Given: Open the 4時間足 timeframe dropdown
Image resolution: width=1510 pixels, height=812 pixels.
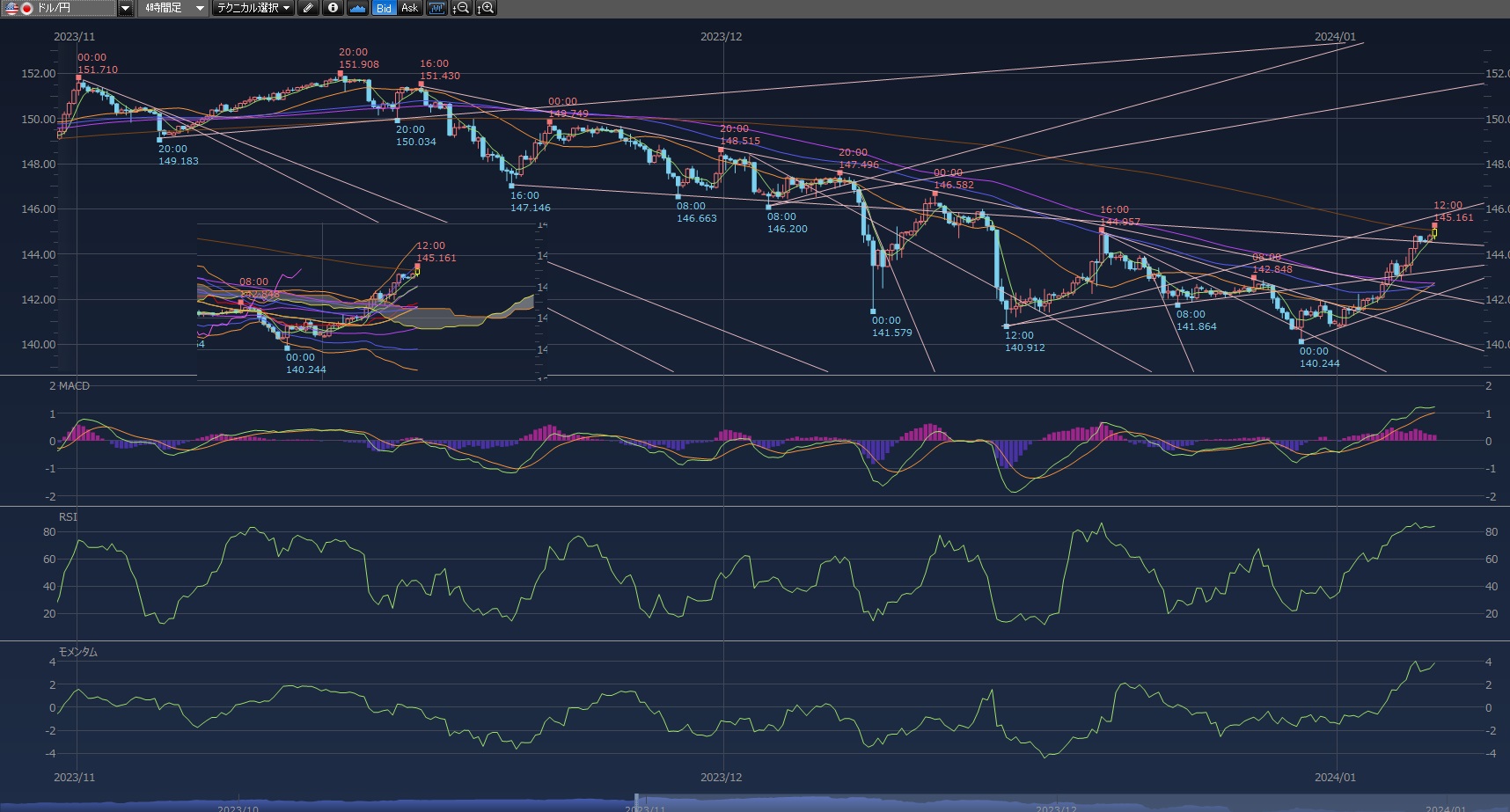Looking at the screenshot, I should click(x=172, y=8).
